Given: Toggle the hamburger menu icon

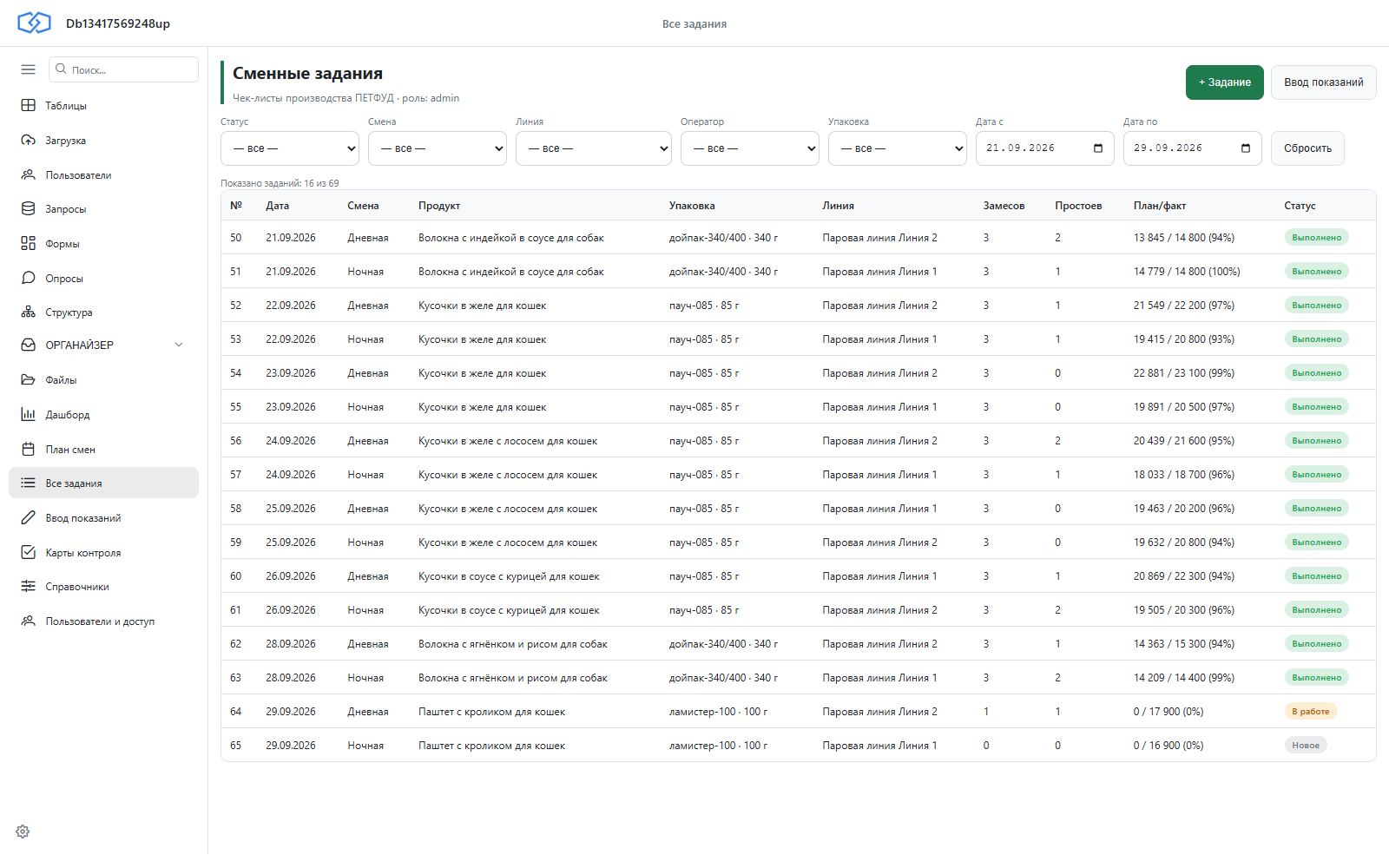Looking at the screenshot, I should [29, 69].
